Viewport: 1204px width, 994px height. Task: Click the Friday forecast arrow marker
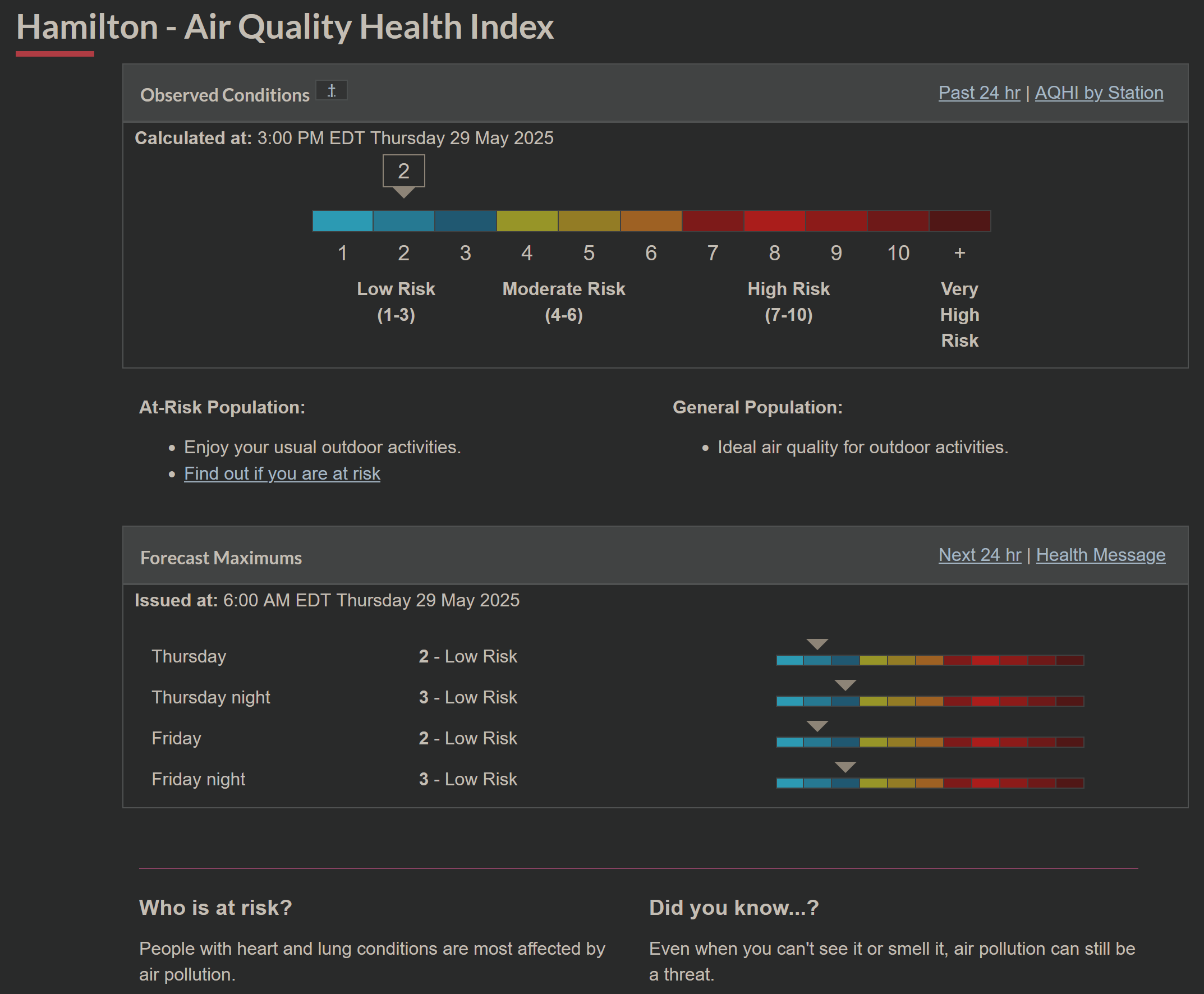(x=817, y=726)
